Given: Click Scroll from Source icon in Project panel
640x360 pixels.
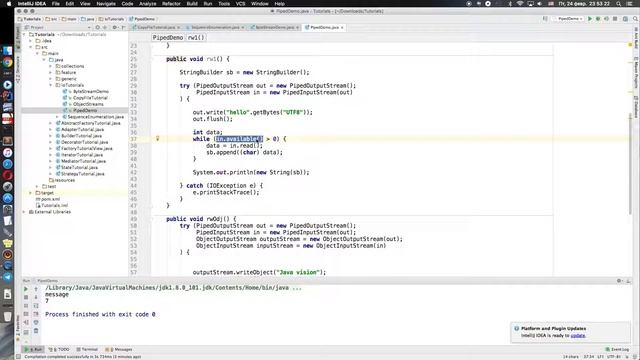Looking at the screenshot, I should click(98, 27).
